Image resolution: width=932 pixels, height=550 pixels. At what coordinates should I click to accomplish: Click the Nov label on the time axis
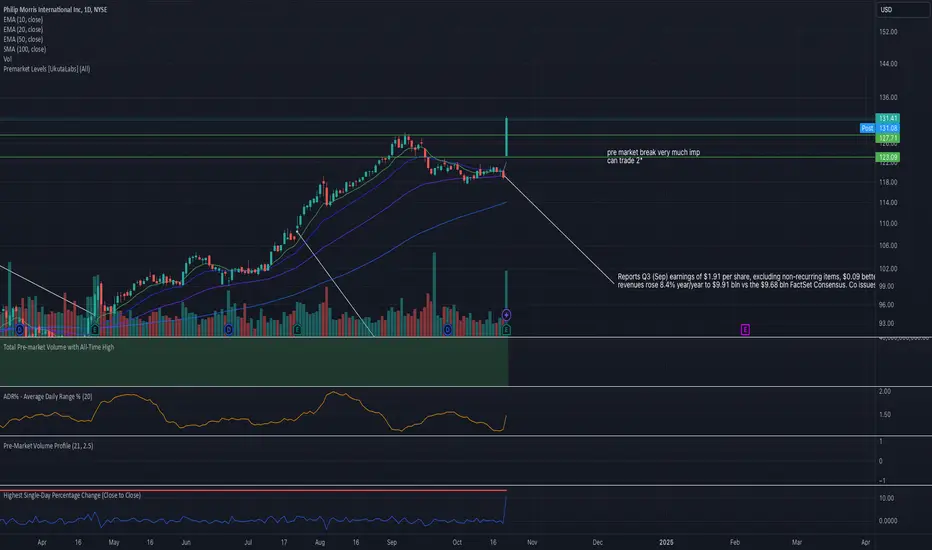(x=532, y=542)
